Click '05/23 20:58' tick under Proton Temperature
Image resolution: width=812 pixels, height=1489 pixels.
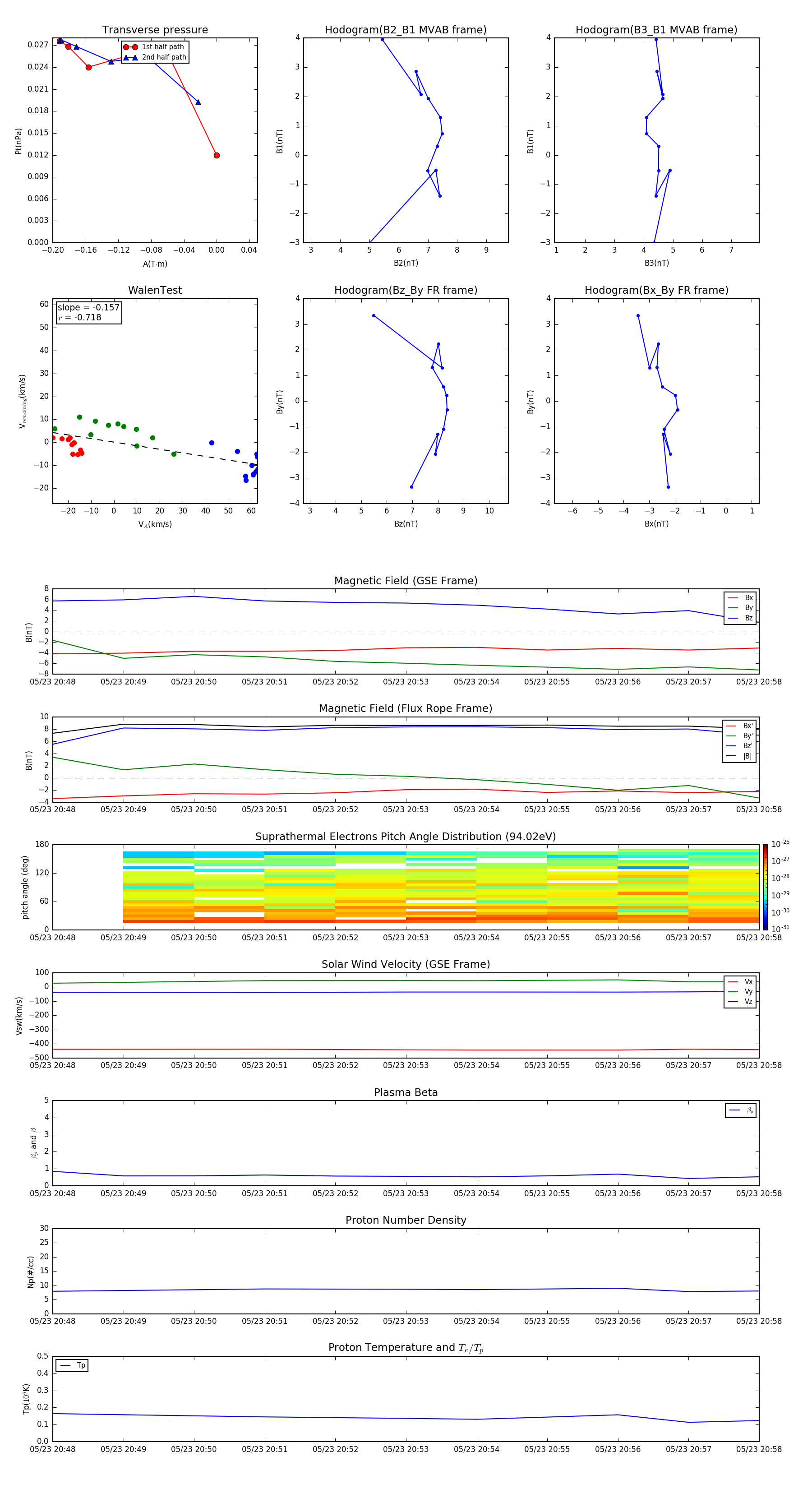759,1449
